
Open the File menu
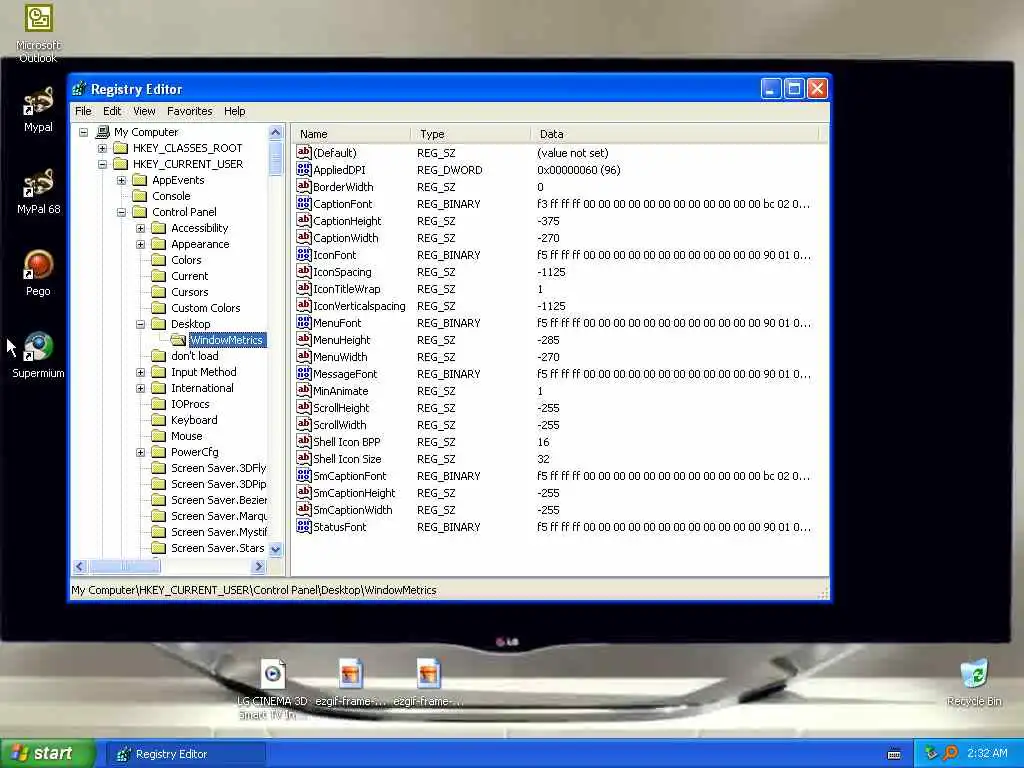click(x=83, y=111)
